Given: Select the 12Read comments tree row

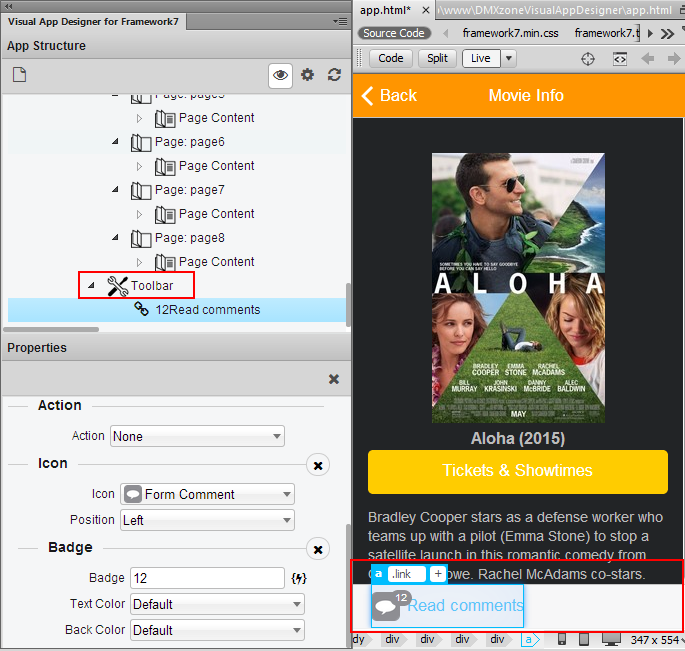Looking at the screenshot, I should 176,310.
